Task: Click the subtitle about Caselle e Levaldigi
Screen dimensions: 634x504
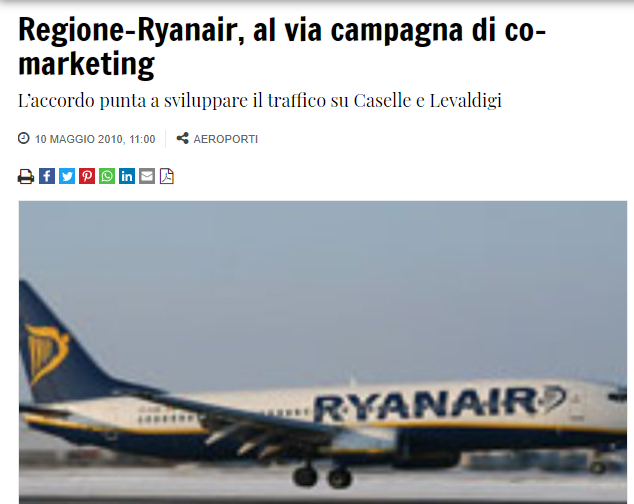Action: [260, 101]
